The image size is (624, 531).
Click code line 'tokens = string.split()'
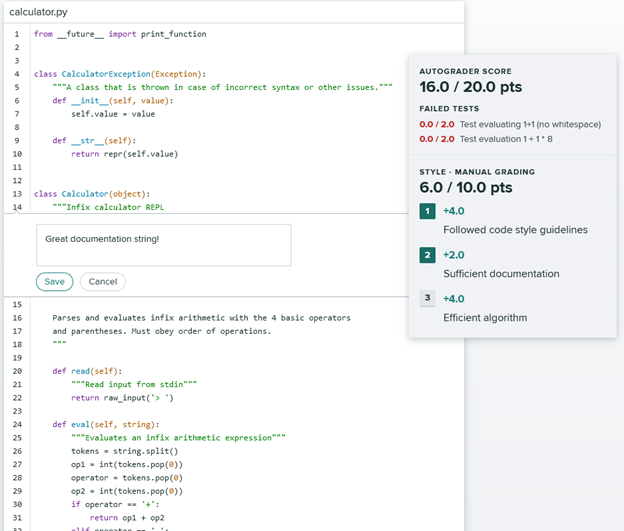(x=125, y=451)
